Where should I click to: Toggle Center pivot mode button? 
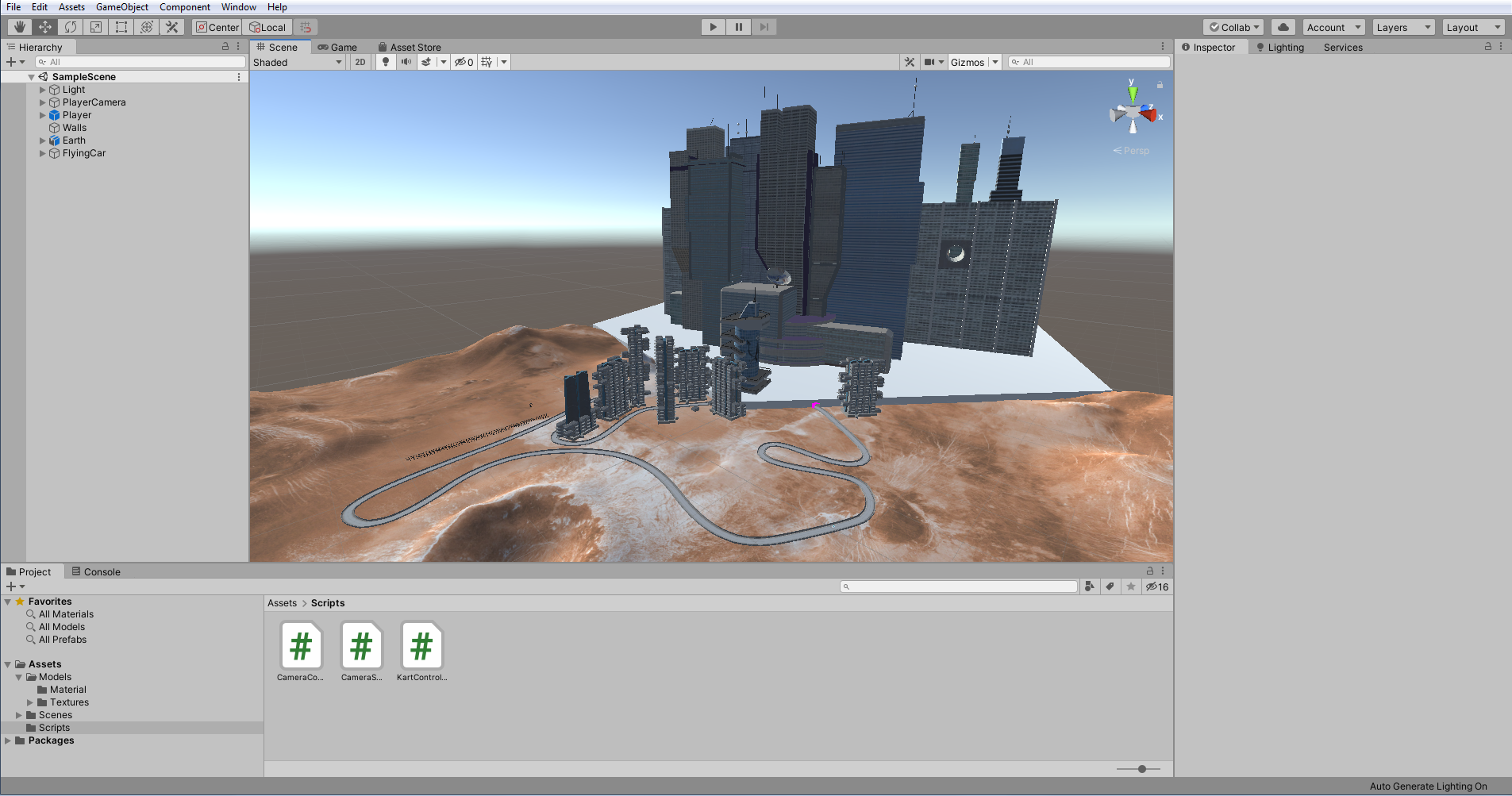[218, 27]
